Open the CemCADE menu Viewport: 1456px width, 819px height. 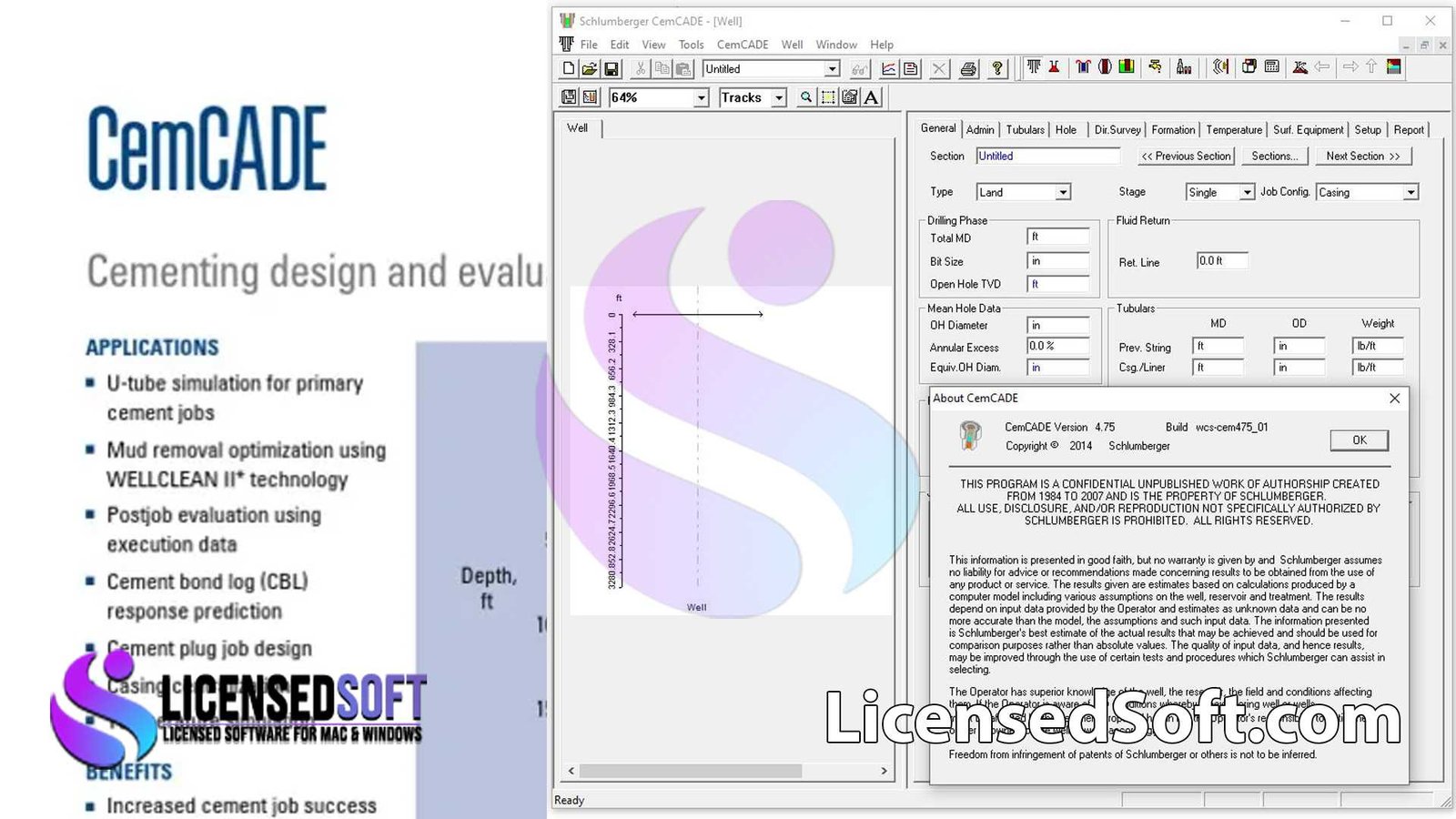[743, 45]
